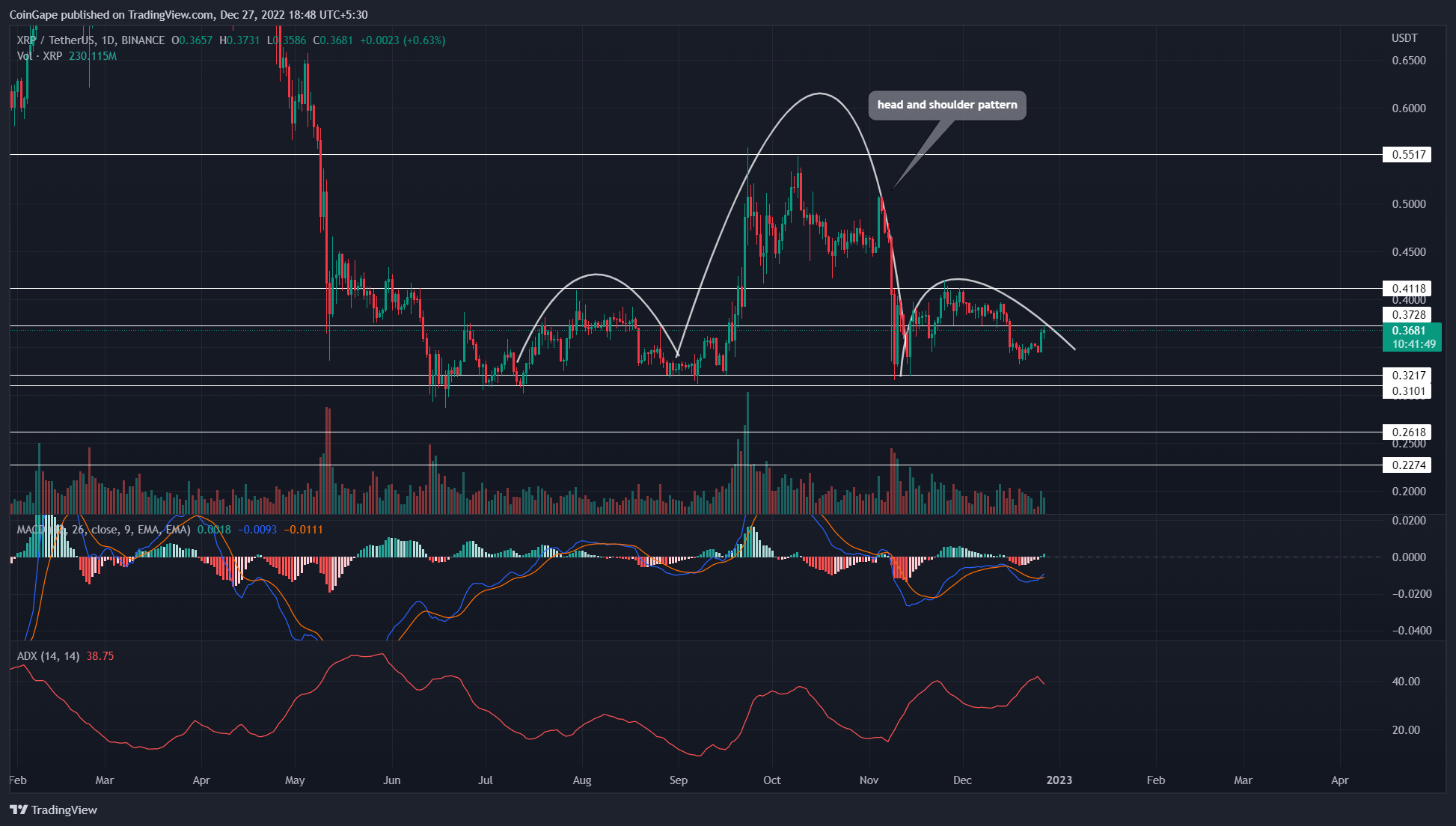Click the 0.6500 price axis tick
This screenshot has width=1456, height=826.
[1409, 61]
